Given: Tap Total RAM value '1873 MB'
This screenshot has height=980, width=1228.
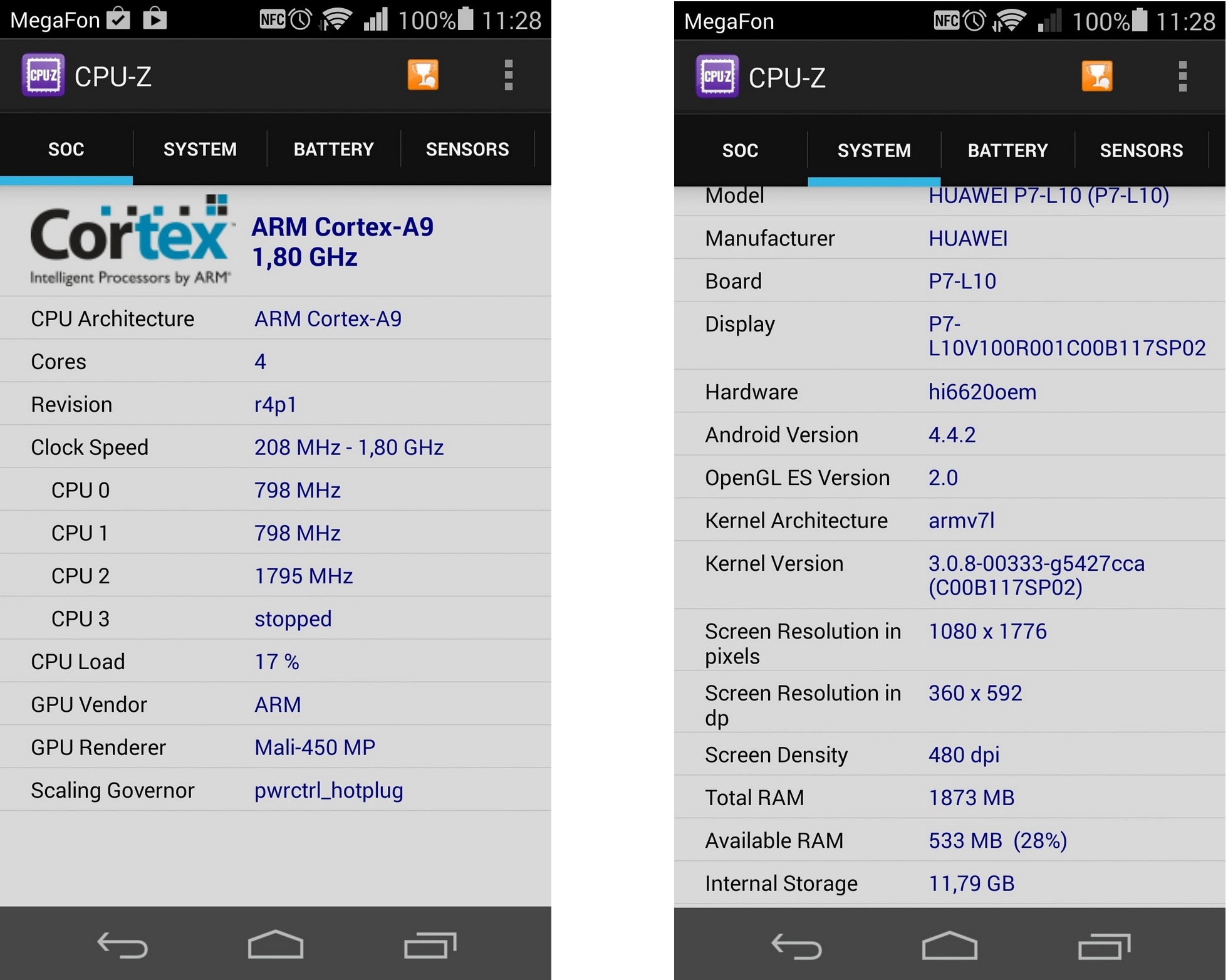Looking at the screenshot, I should click(x=971, y=798).
